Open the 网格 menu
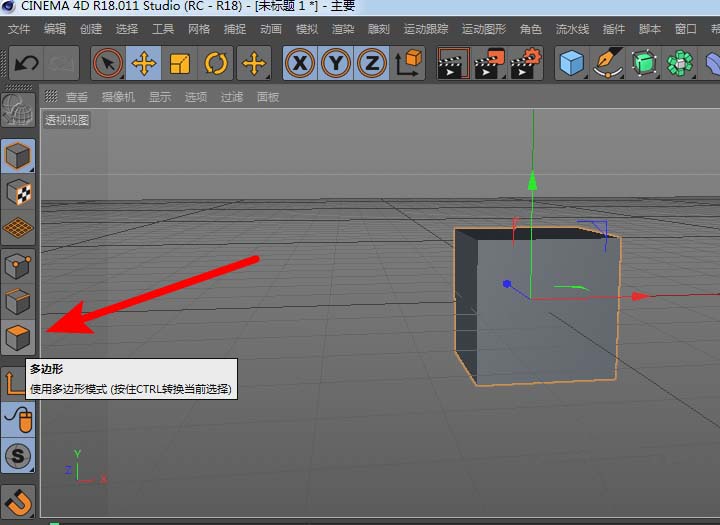 click(198, 29)
